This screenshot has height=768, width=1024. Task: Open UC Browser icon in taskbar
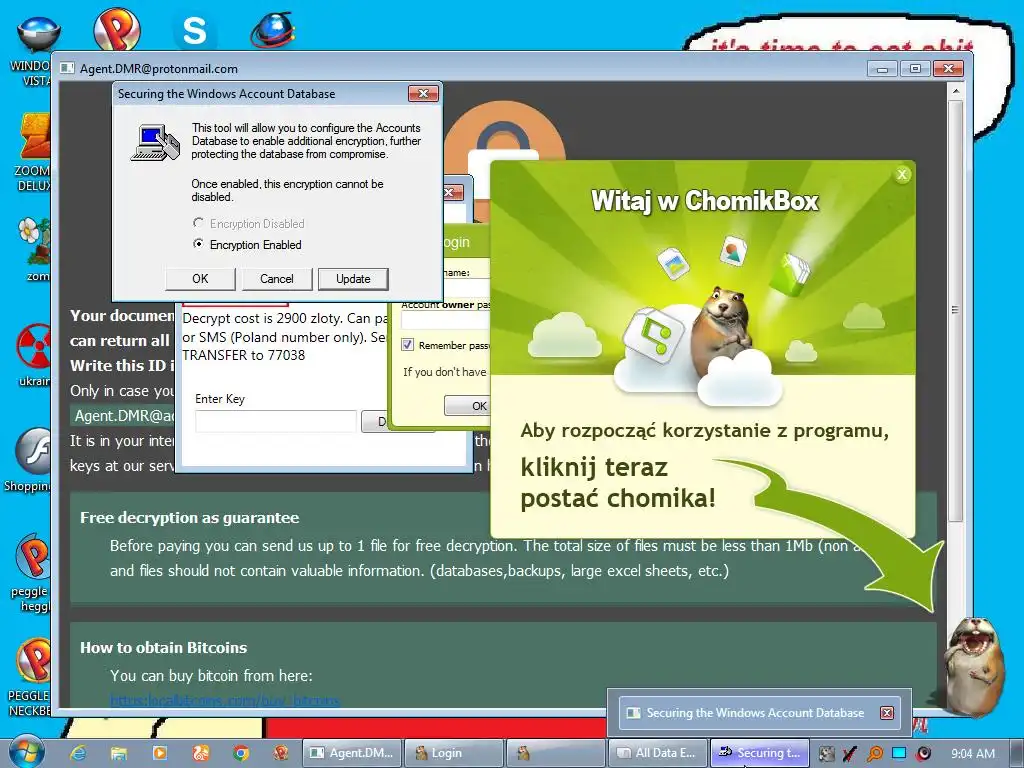click(200, 753)
